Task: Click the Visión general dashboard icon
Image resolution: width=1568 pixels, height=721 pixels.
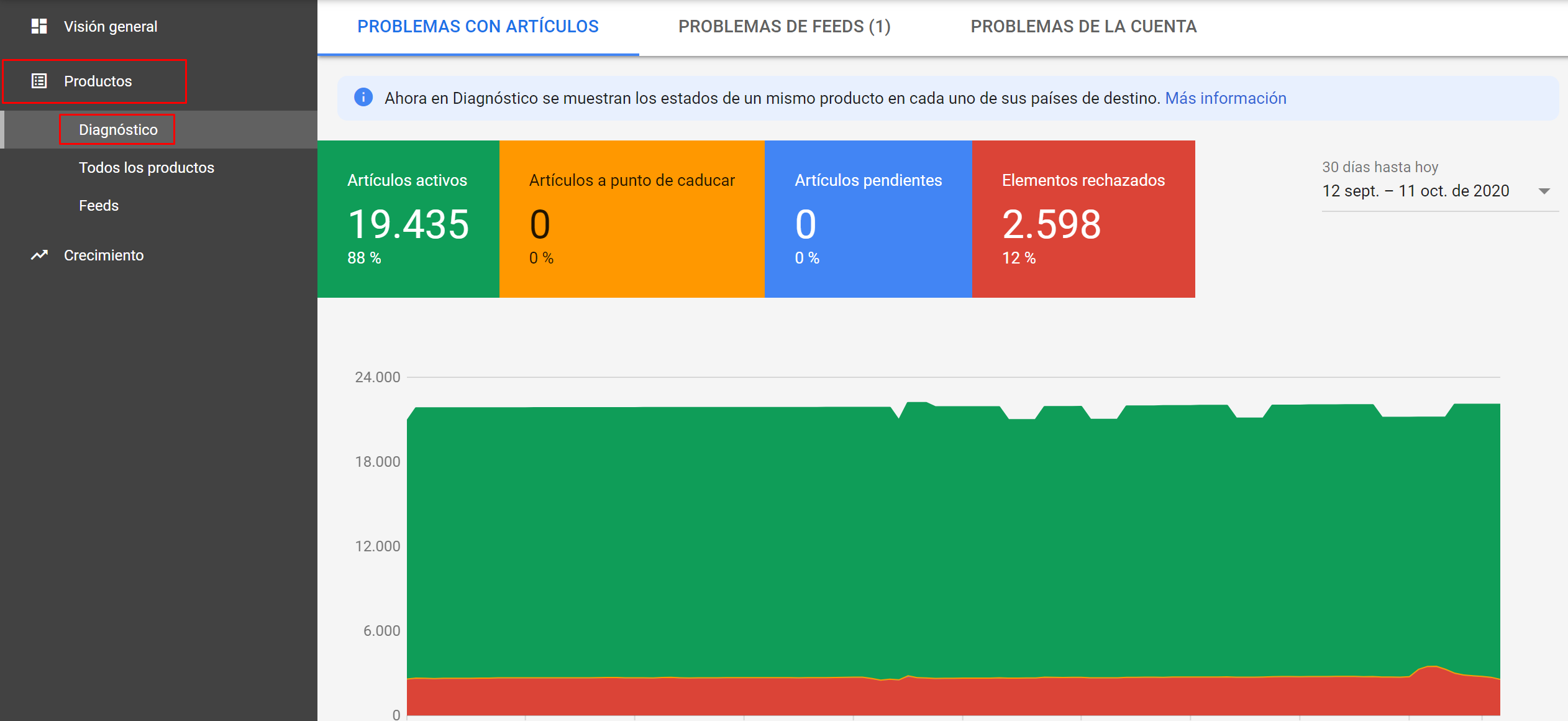Action: [39, 26]
